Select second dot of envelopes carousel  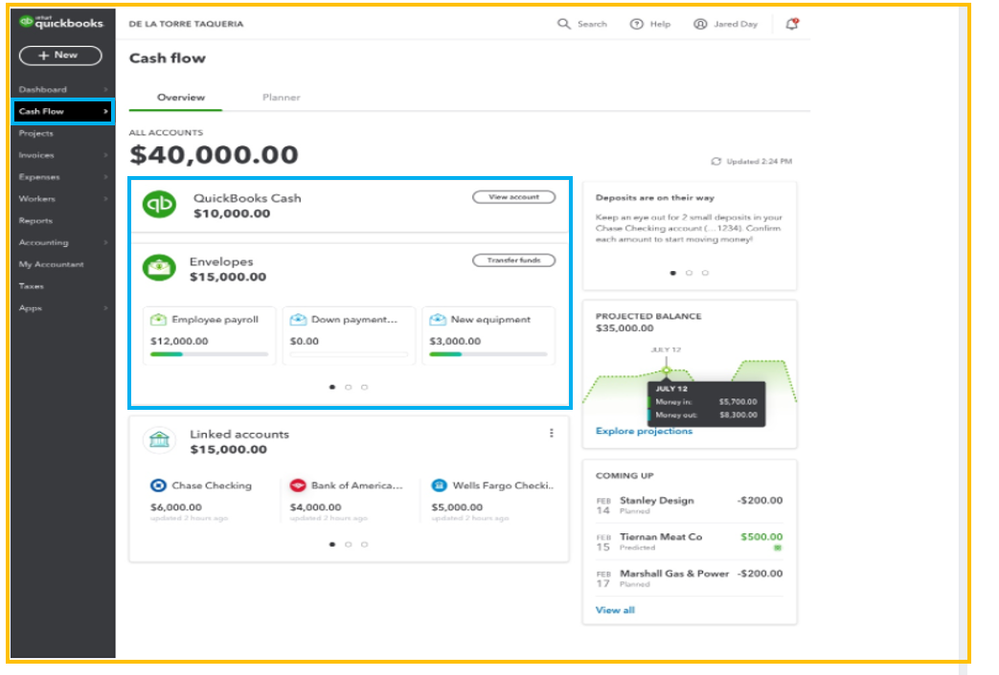click(x=349, y=387)
